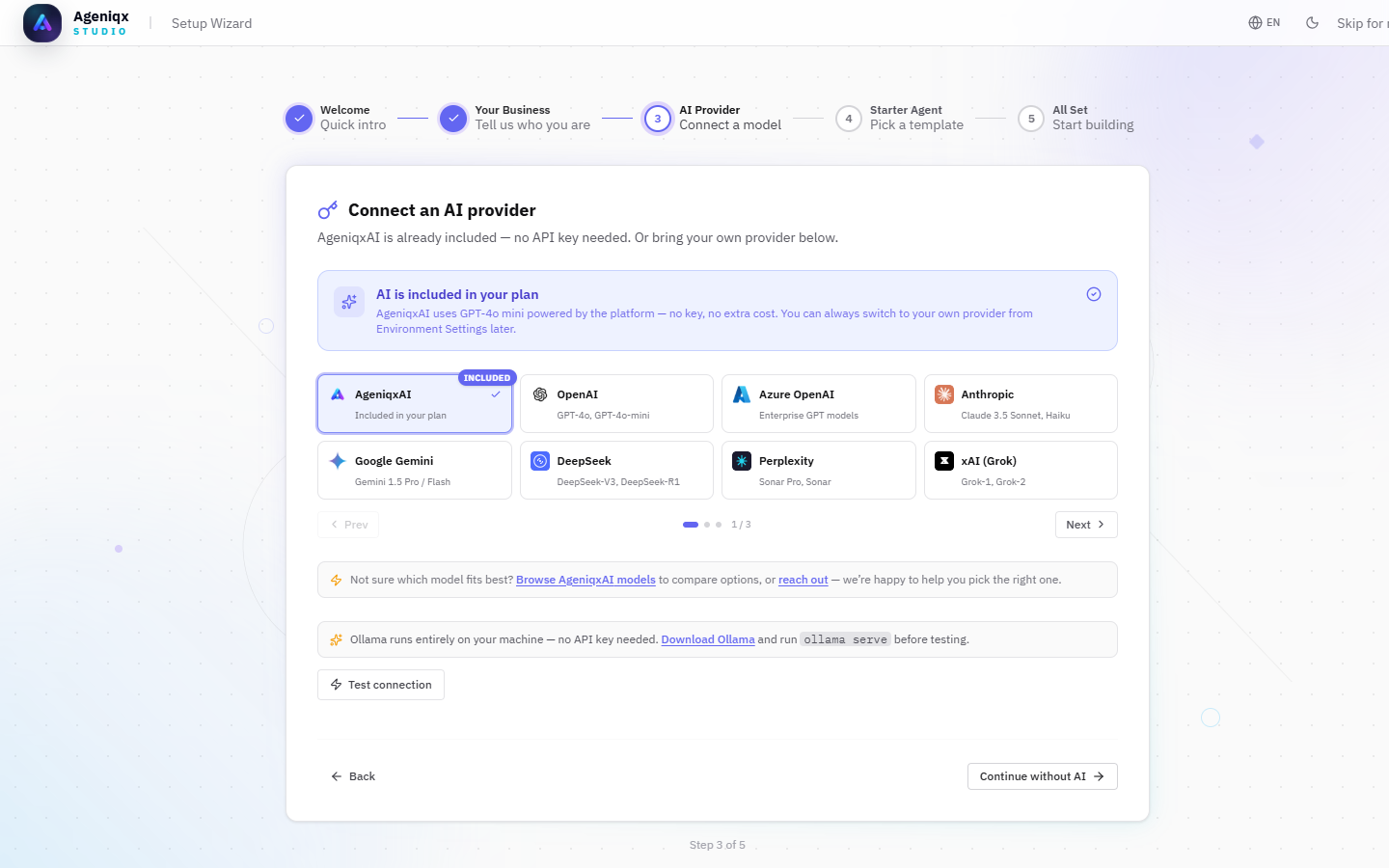
Task: Click the sparkle icon beside the Ollama tip
Action: pyautogui.click(x=336, y=639)
